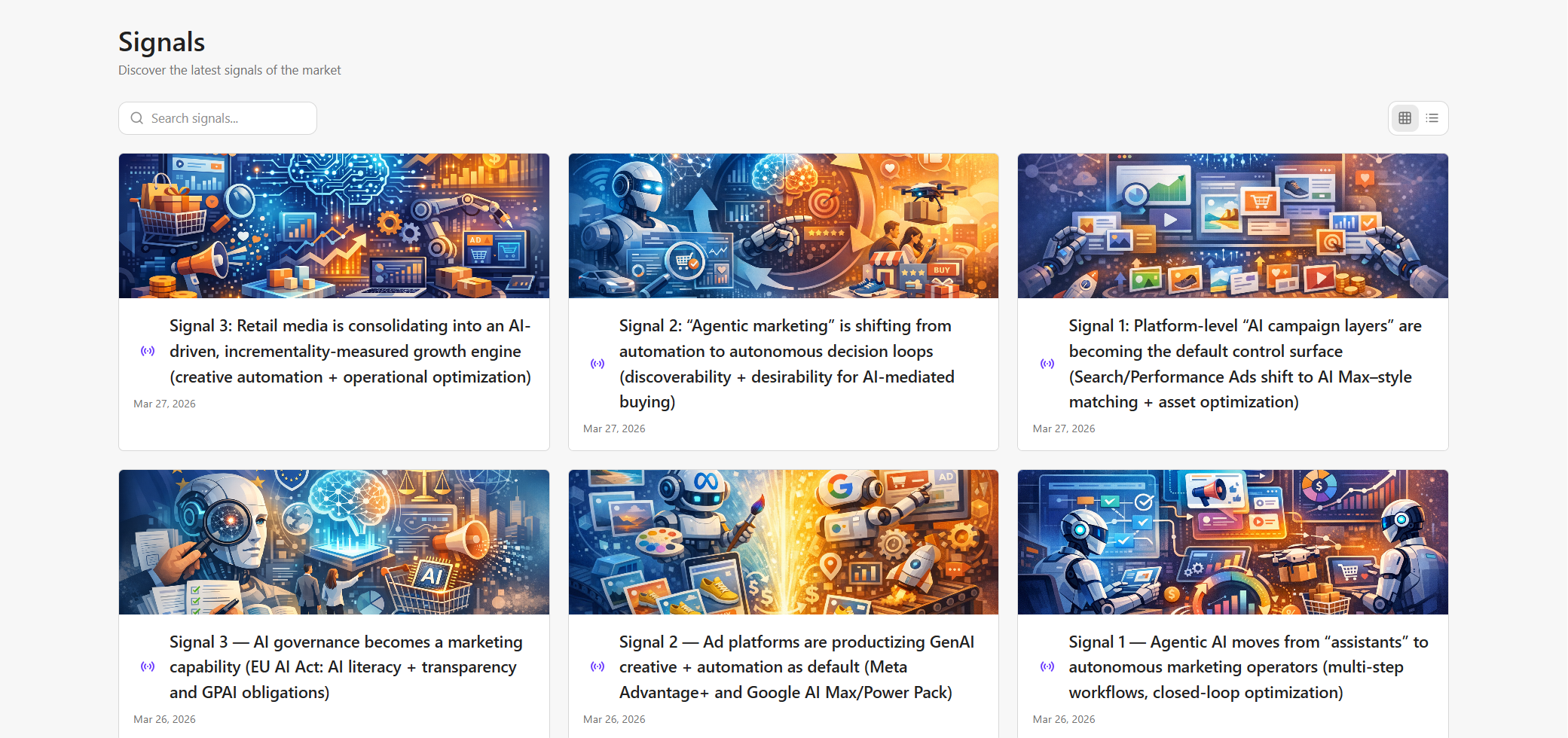
Task: Select the Signal 2 agentic marketing card
Action: (784, 301)
